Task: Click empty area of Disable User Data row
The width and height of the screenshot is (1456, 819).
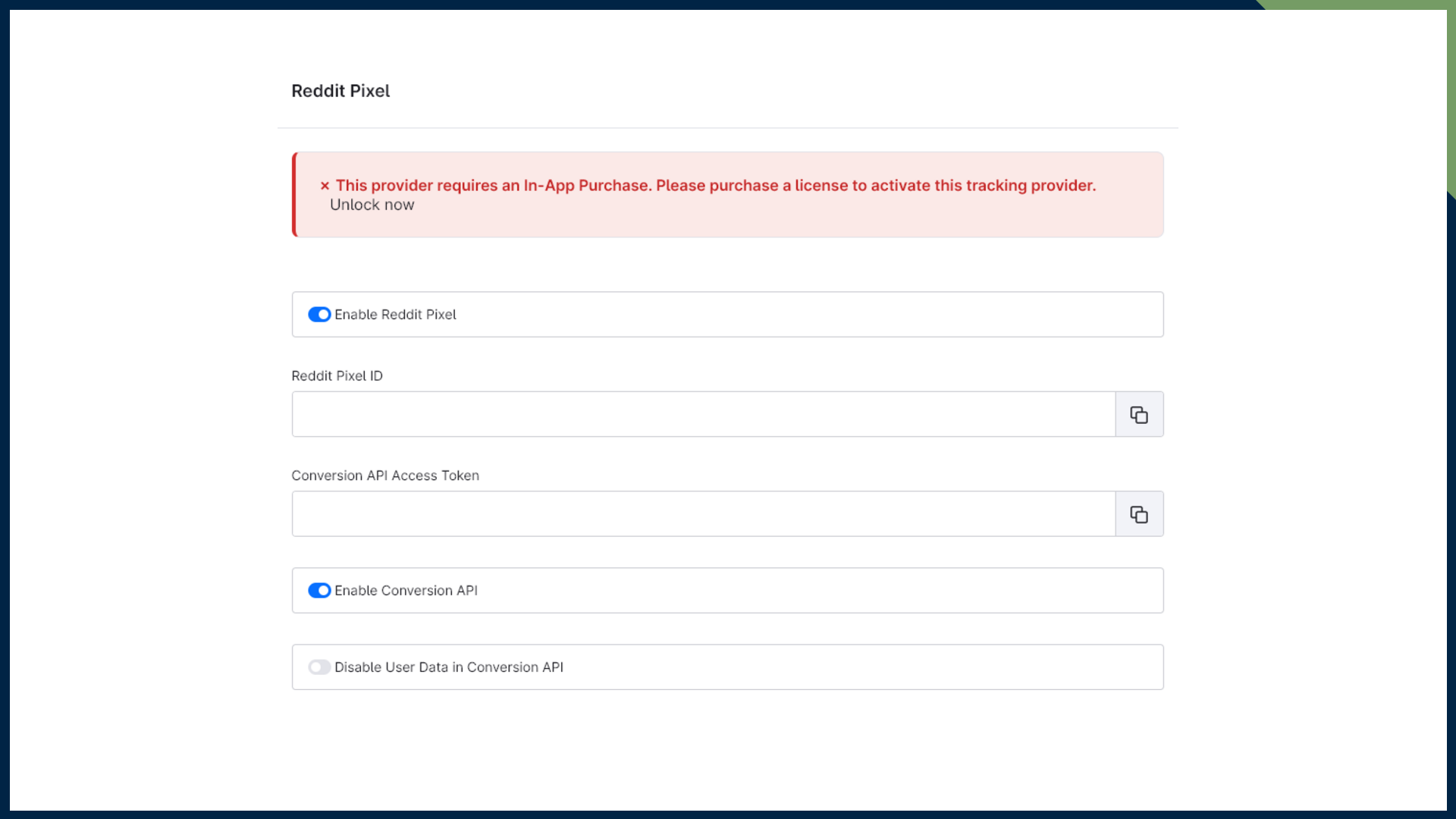Action: (834, 667)
